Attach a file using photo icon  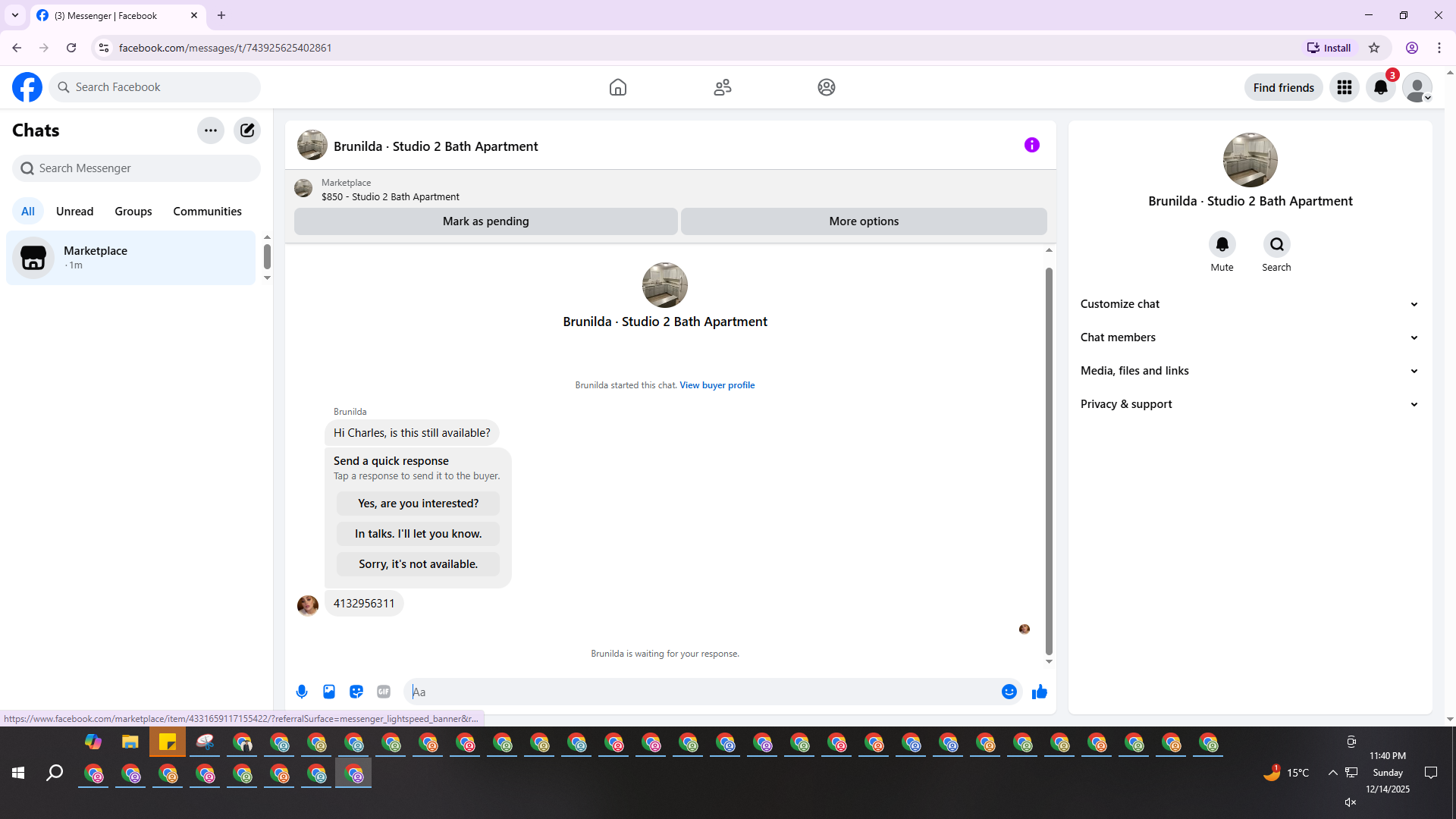click(329, 692)
